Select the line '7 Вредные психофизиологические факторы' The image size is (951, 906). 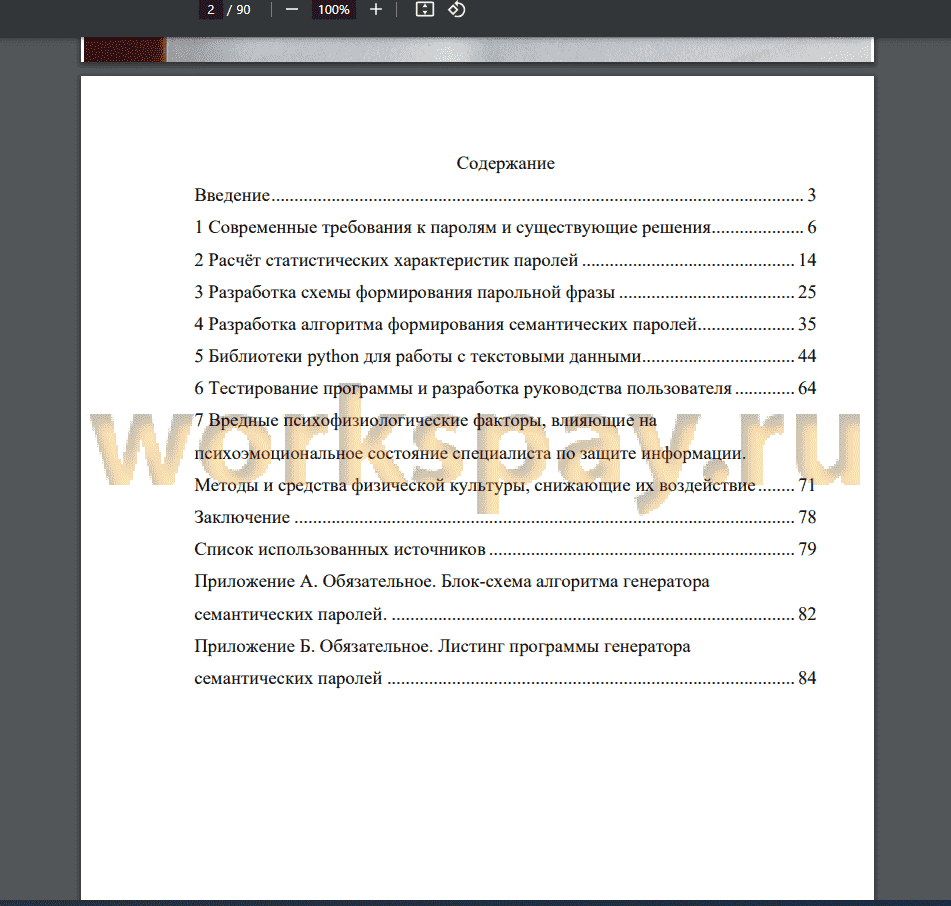pos(425,420)
